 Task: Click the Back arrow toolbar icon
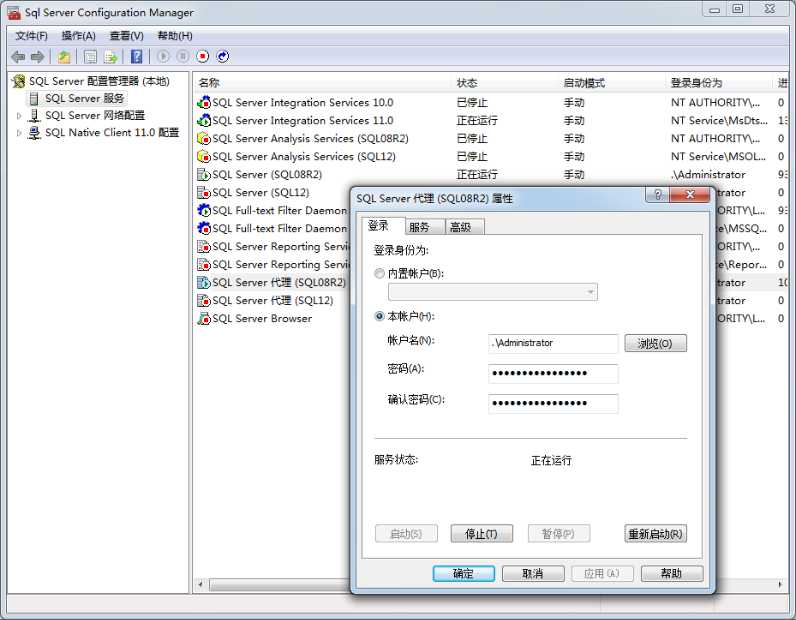click(18, 56)
